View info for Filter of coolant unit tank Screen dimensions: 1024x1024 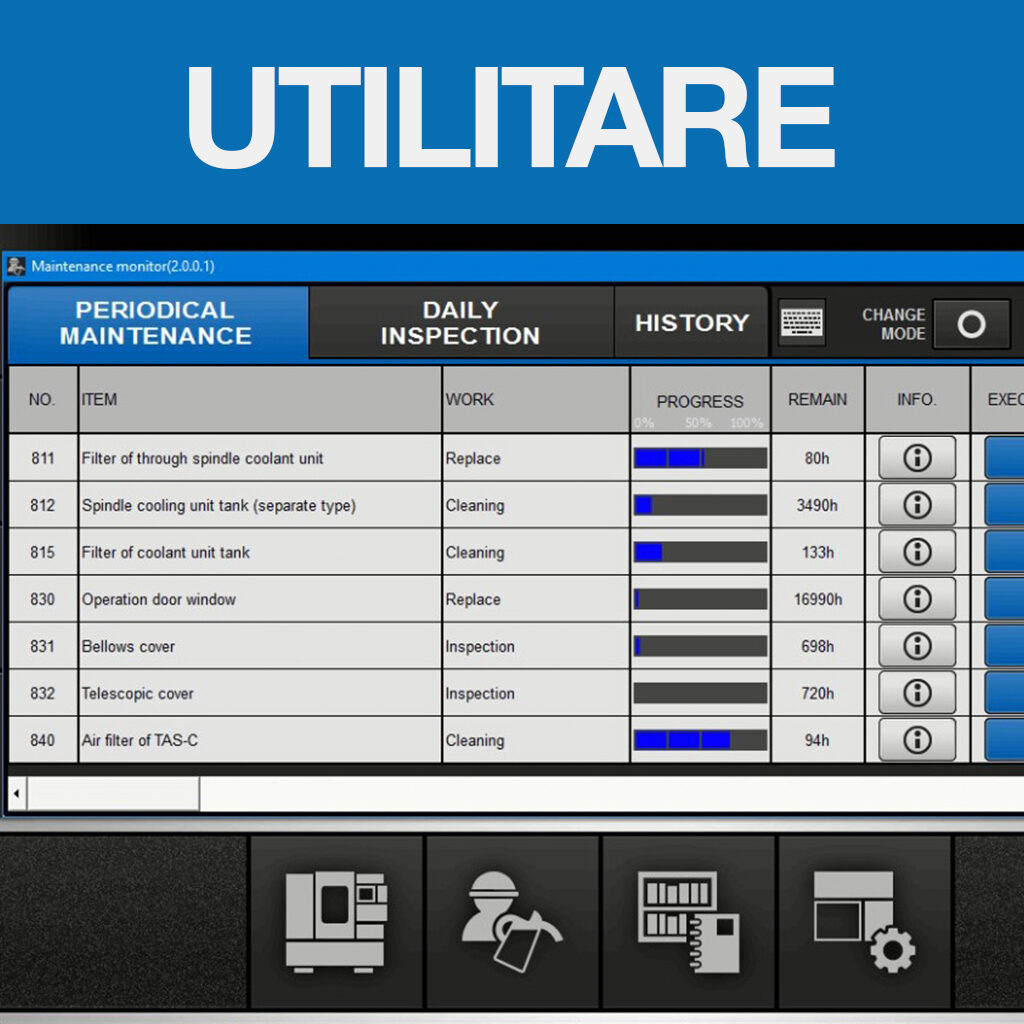point(916,552)
